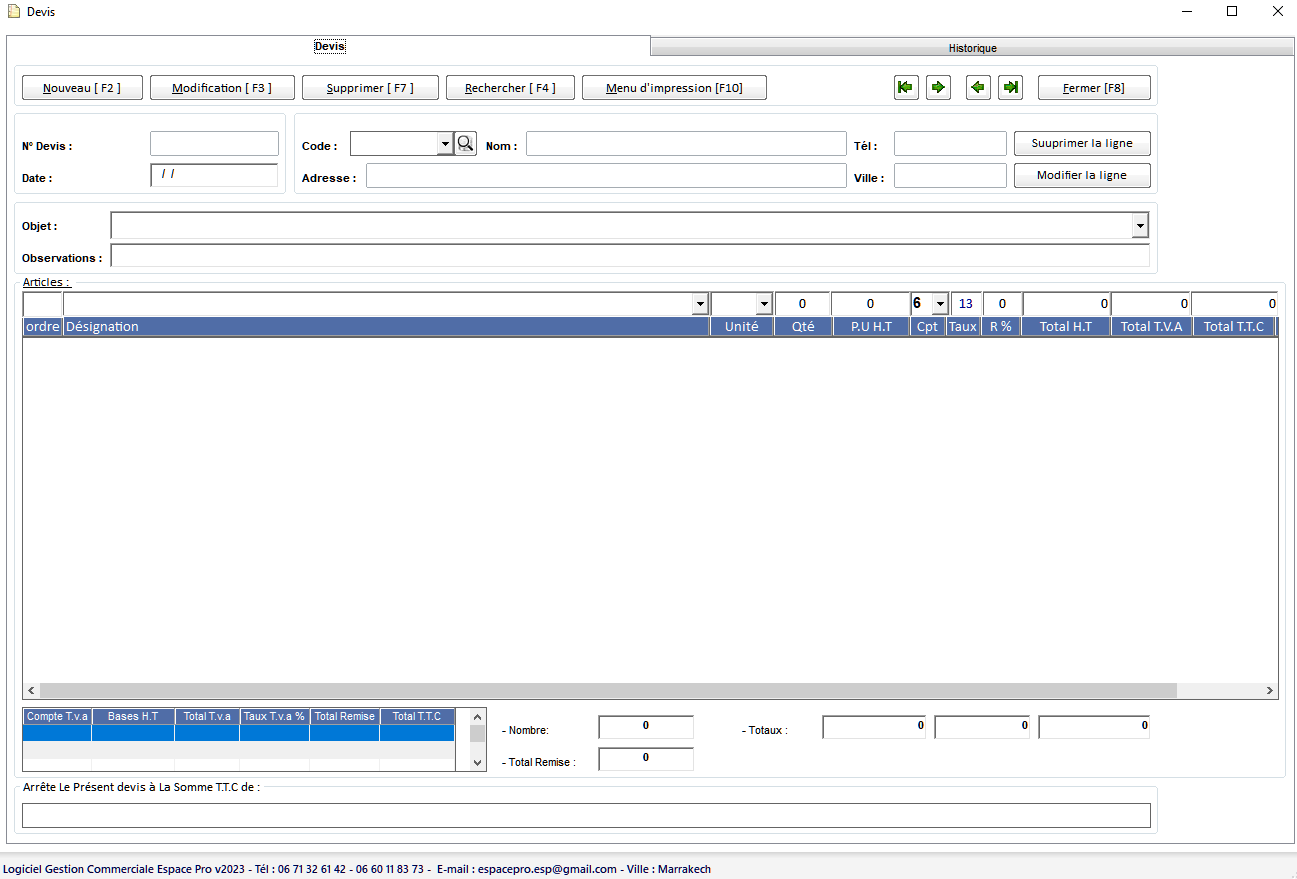Click the Désignation column header

386,327
